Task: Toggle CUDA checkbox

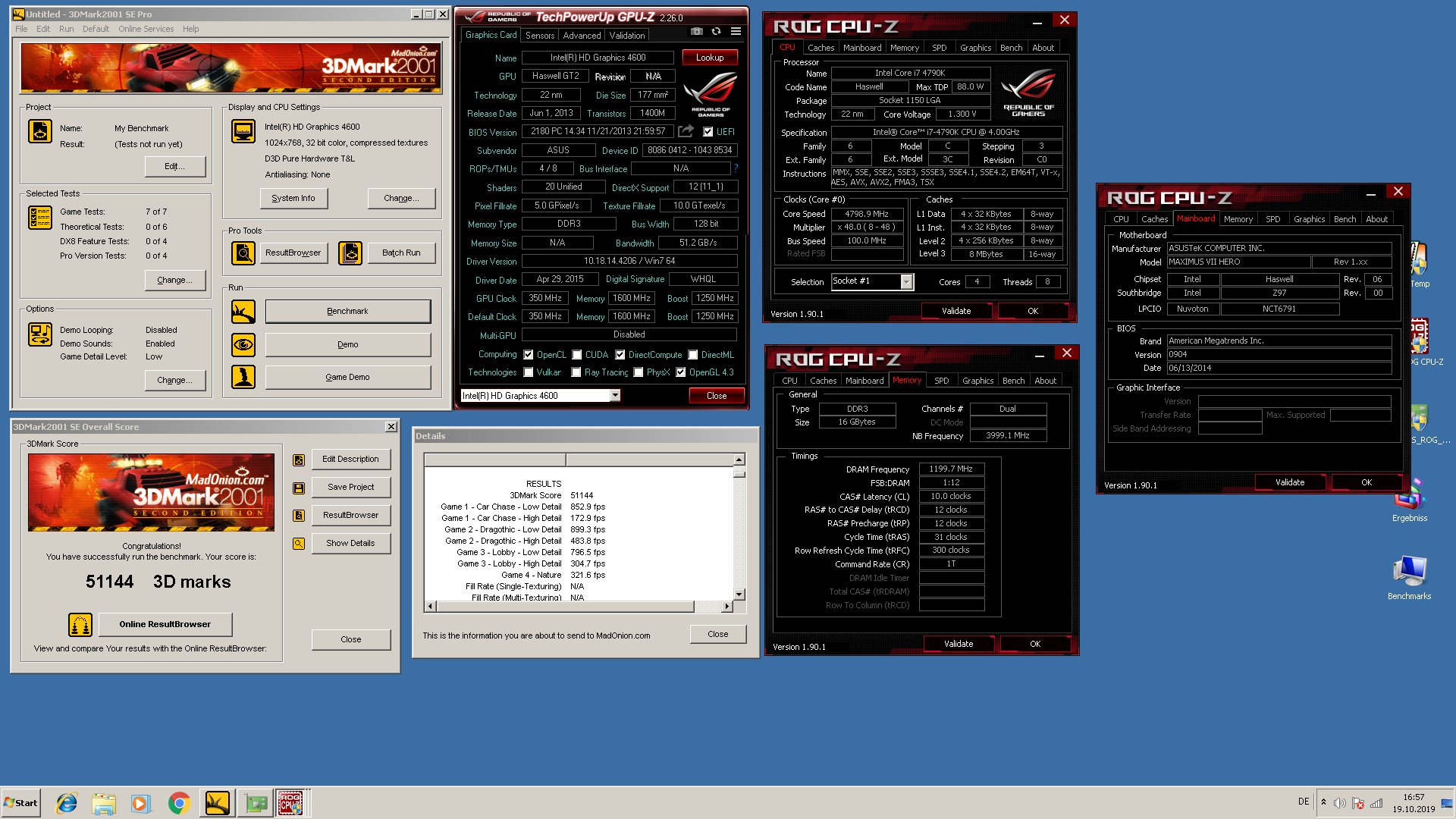Action: (577, 354)
